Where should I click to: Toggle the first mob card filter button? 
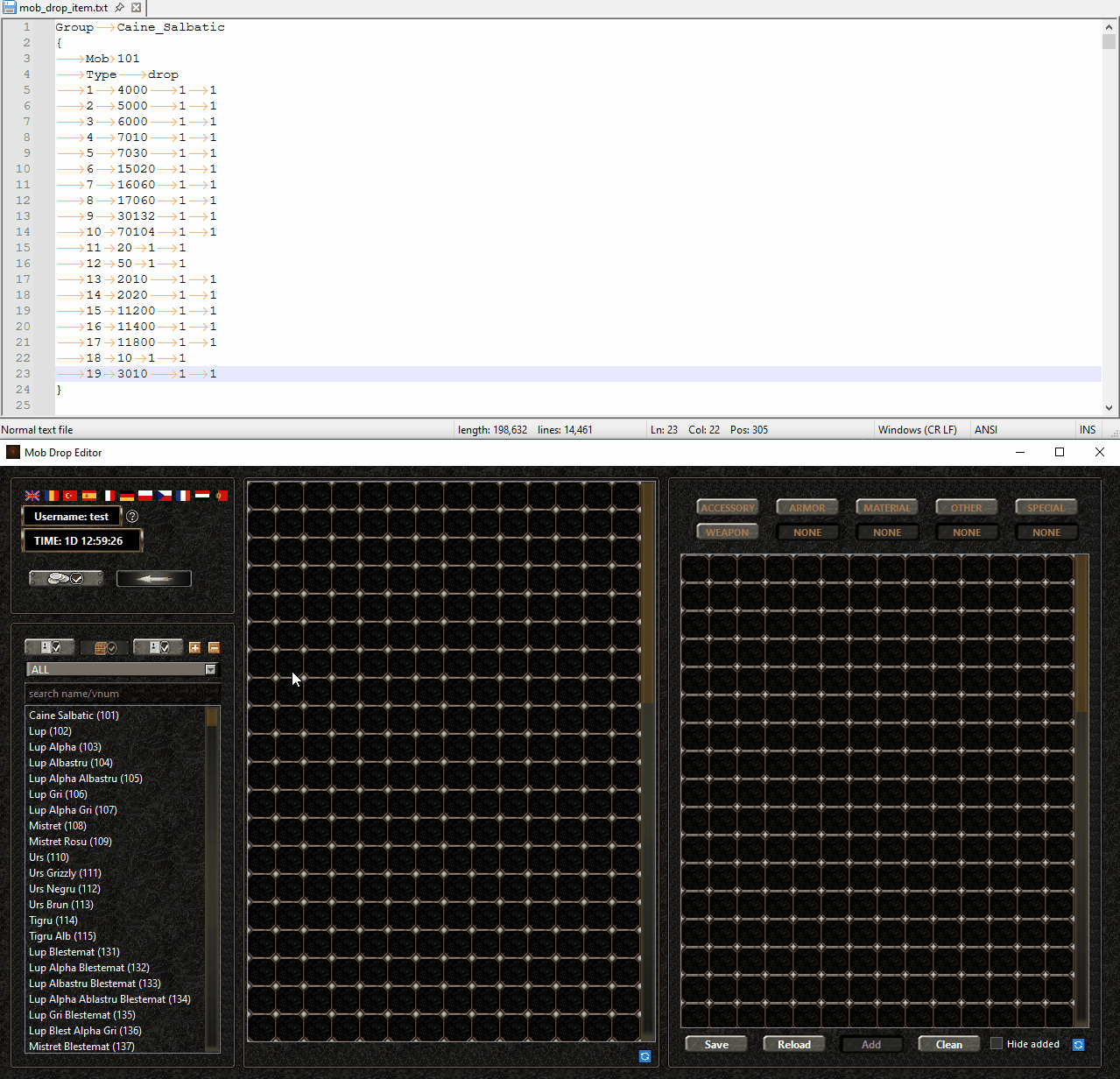pyautogui.click(x=50, y=647)
